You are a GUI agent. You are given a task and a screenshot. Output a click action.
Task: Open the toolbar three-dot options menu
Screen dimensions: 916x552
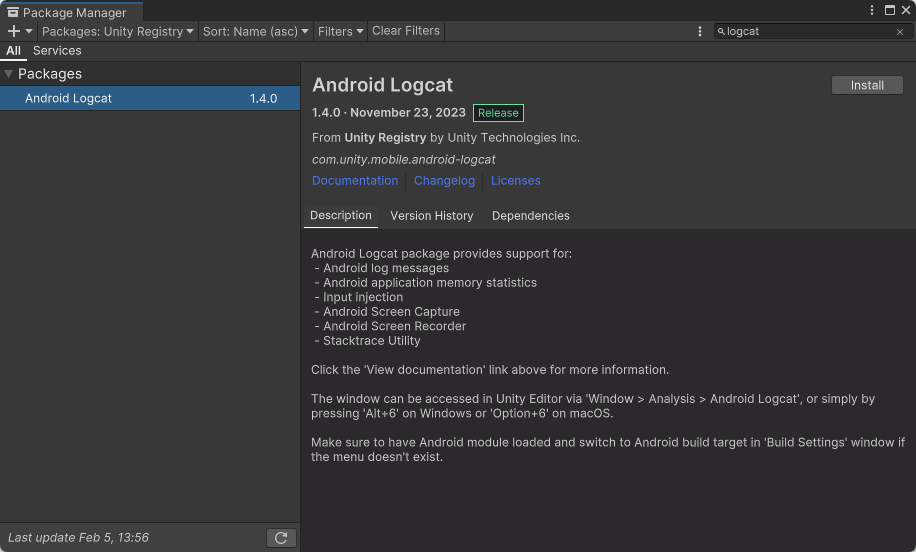click(700, 31)
